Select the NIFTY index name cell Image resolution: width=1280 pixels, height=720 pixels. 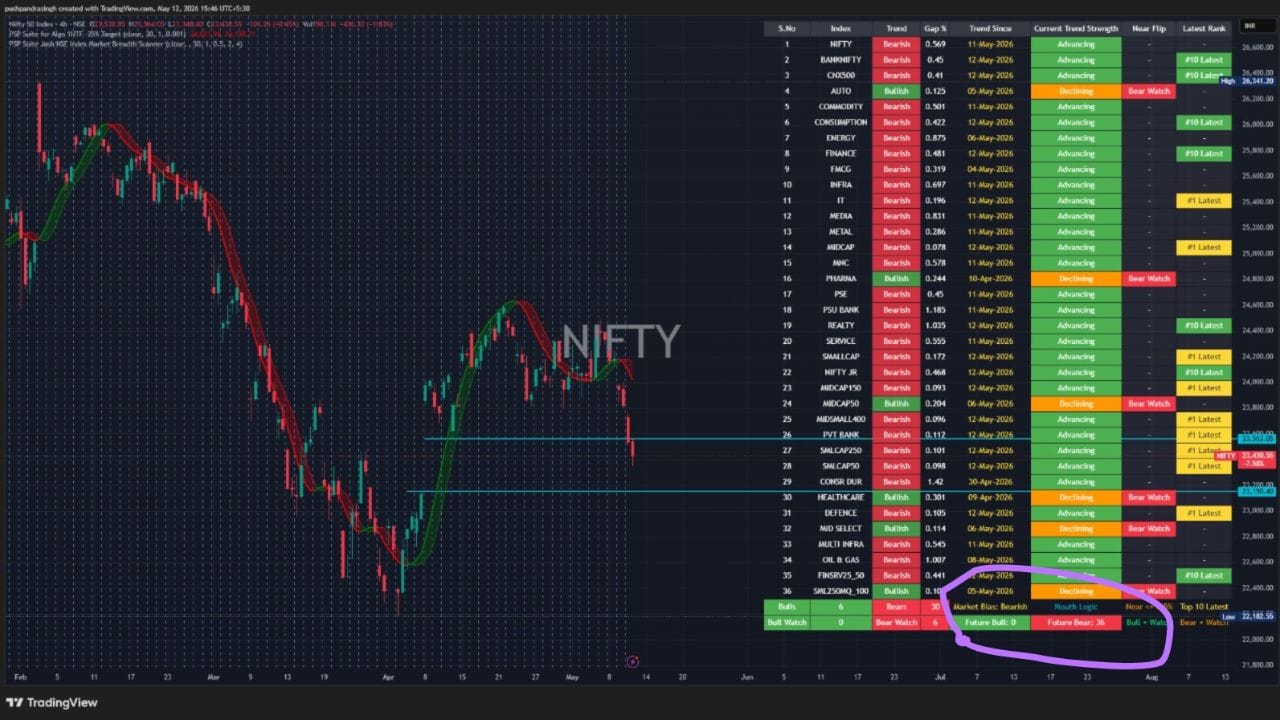[x=840, y=44]
